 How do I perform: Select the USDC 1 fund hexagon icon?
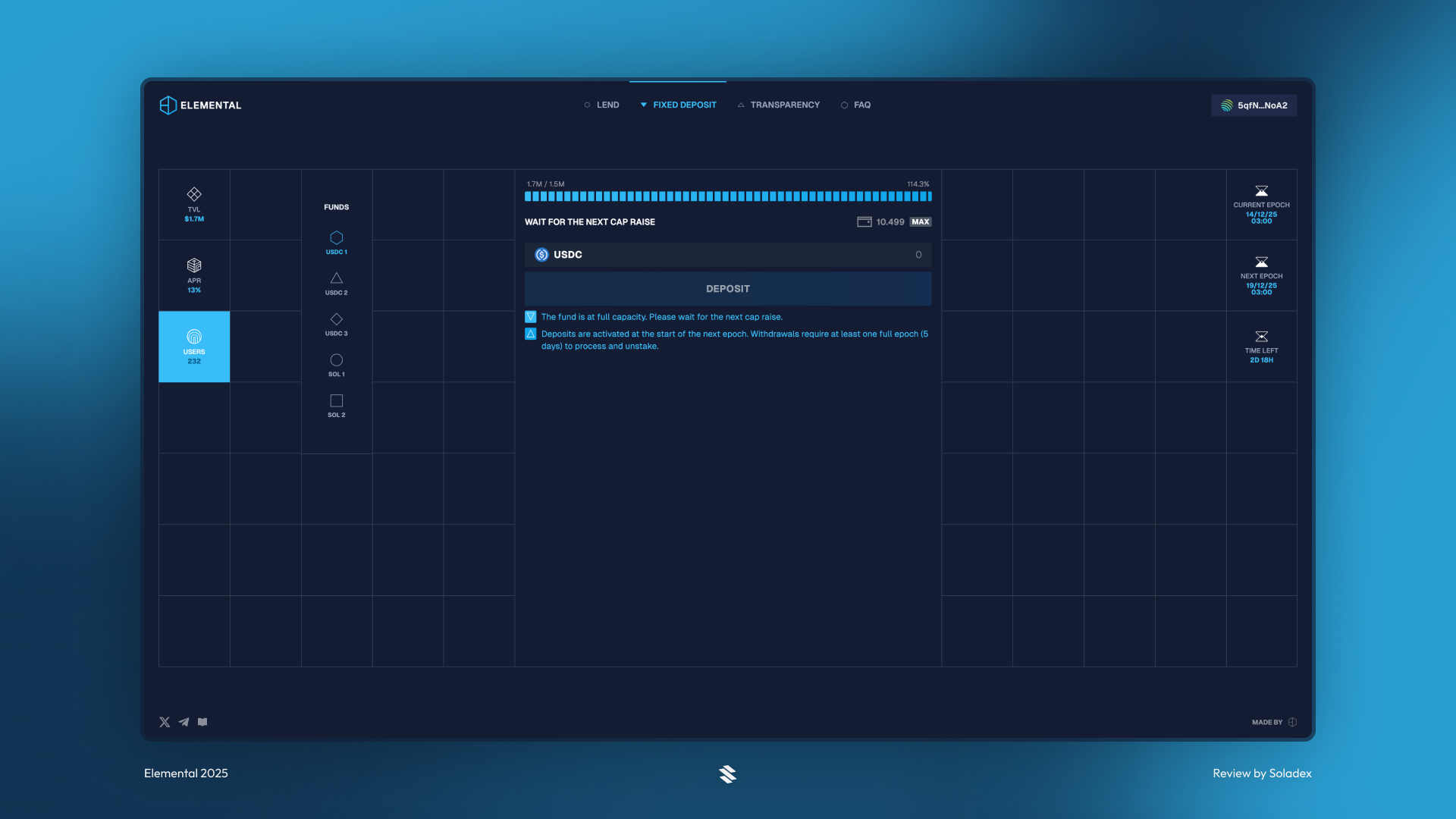coord(336,237)
